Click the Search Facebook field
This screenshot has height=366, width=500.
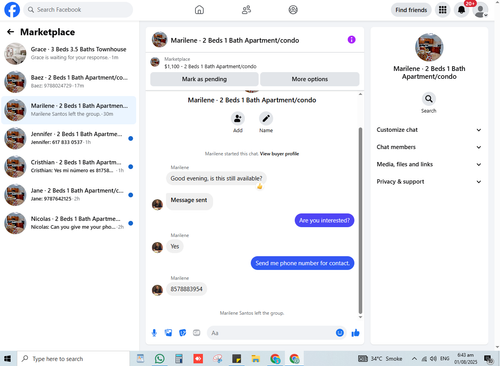[78, 10]
